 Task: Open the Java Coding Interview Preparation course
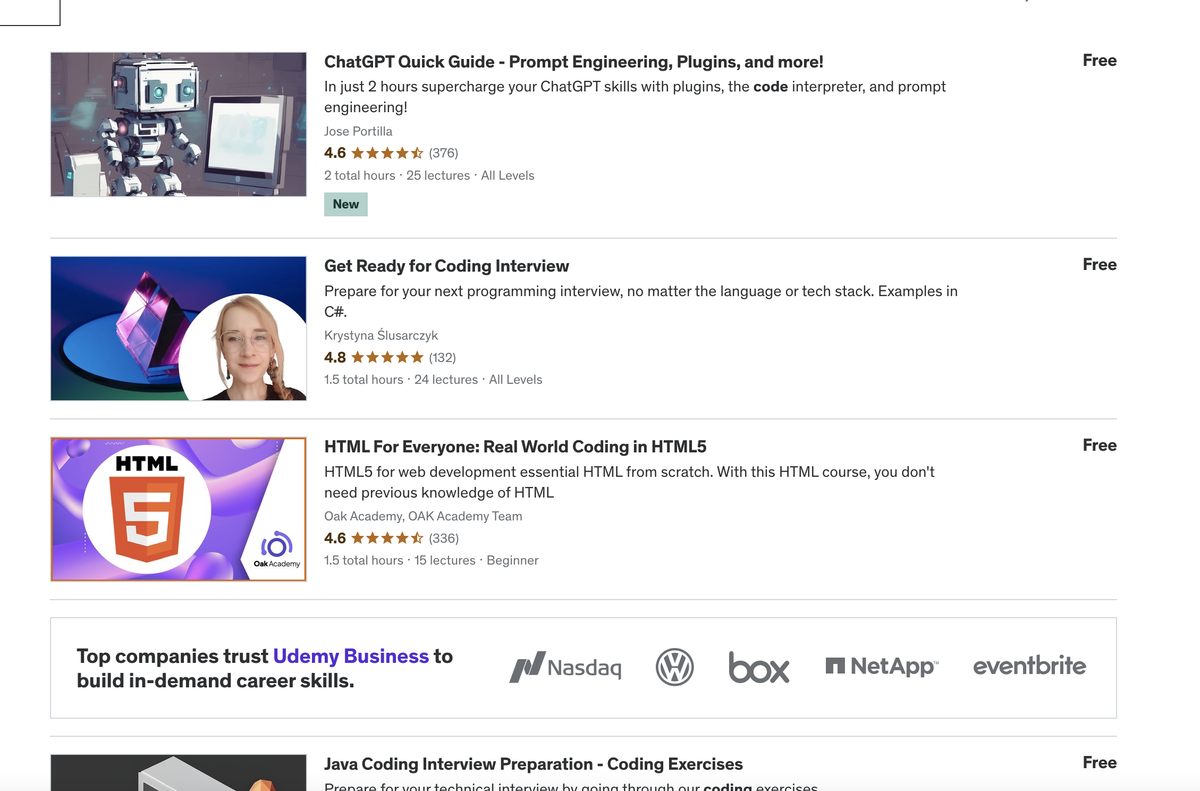tap(533, 763)
